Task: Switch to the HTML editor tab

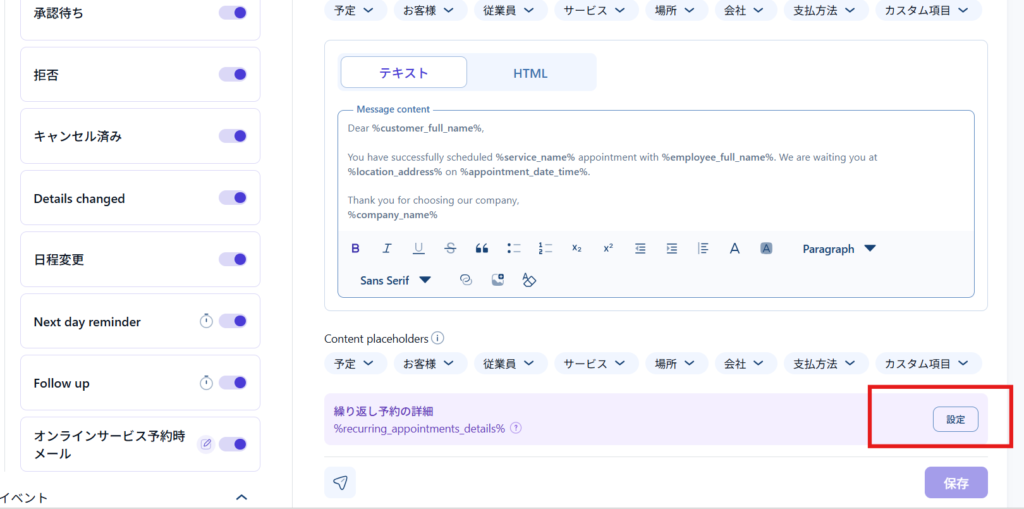Action: click(x=530, y=73)
